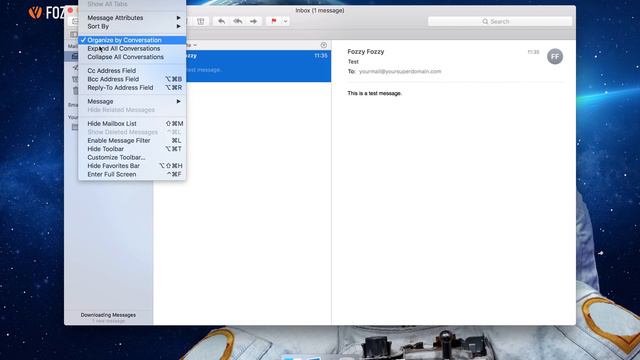Select the Fozzy message at 11:35
The height and width of the screenshot is (360, 640).
pyautogui.click(x=258, y=66)
